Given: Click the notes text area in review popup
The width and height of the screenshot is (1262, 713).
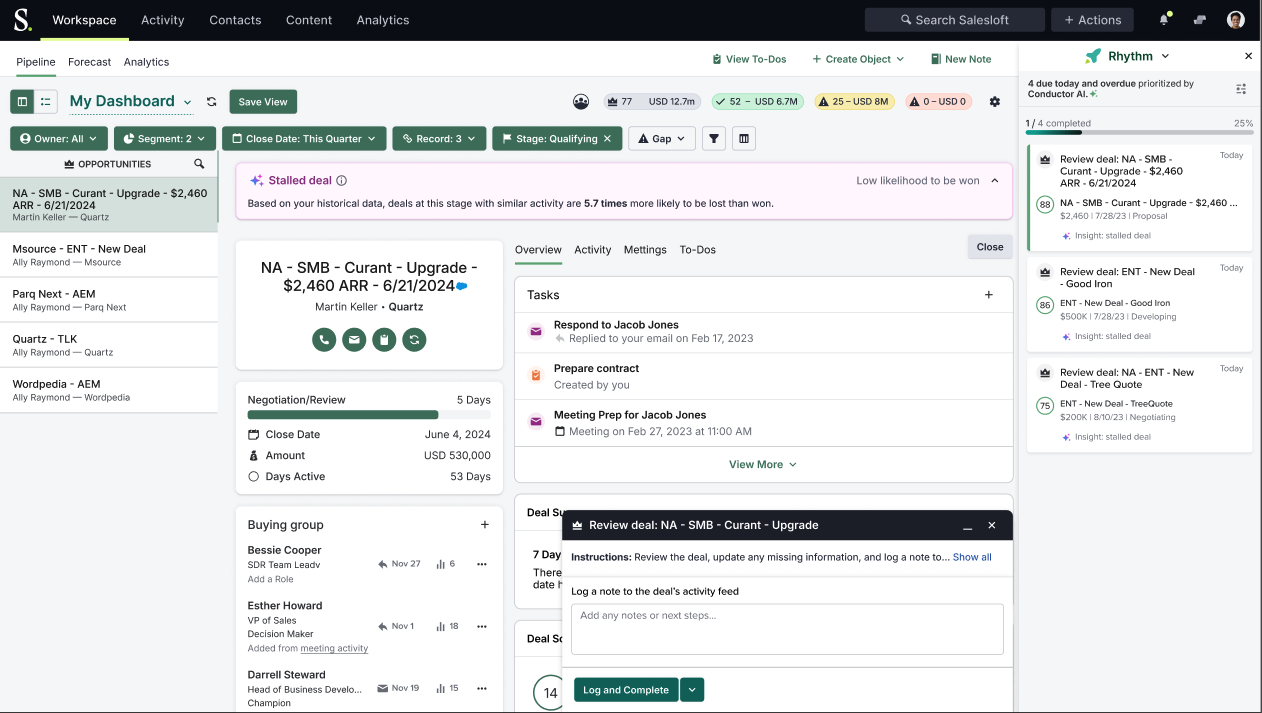Looking at the screenshot, I should point(787,629).
